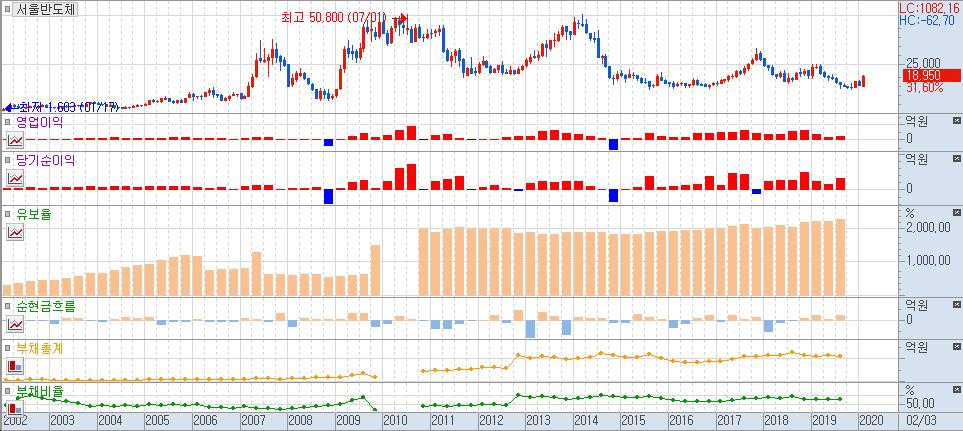Click the small square marker beside 서울반도체

[6, 9]
